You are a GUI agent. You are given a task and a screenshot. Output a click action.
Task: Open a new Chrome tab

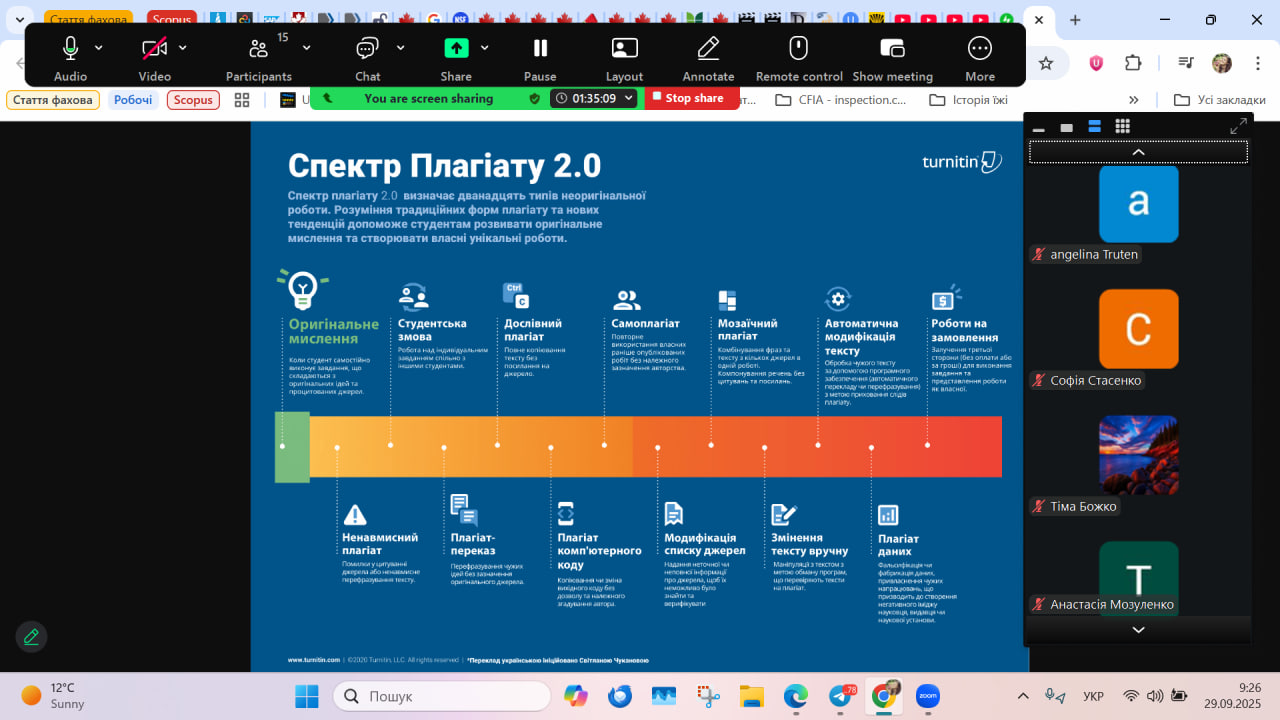click(1075, 20)
